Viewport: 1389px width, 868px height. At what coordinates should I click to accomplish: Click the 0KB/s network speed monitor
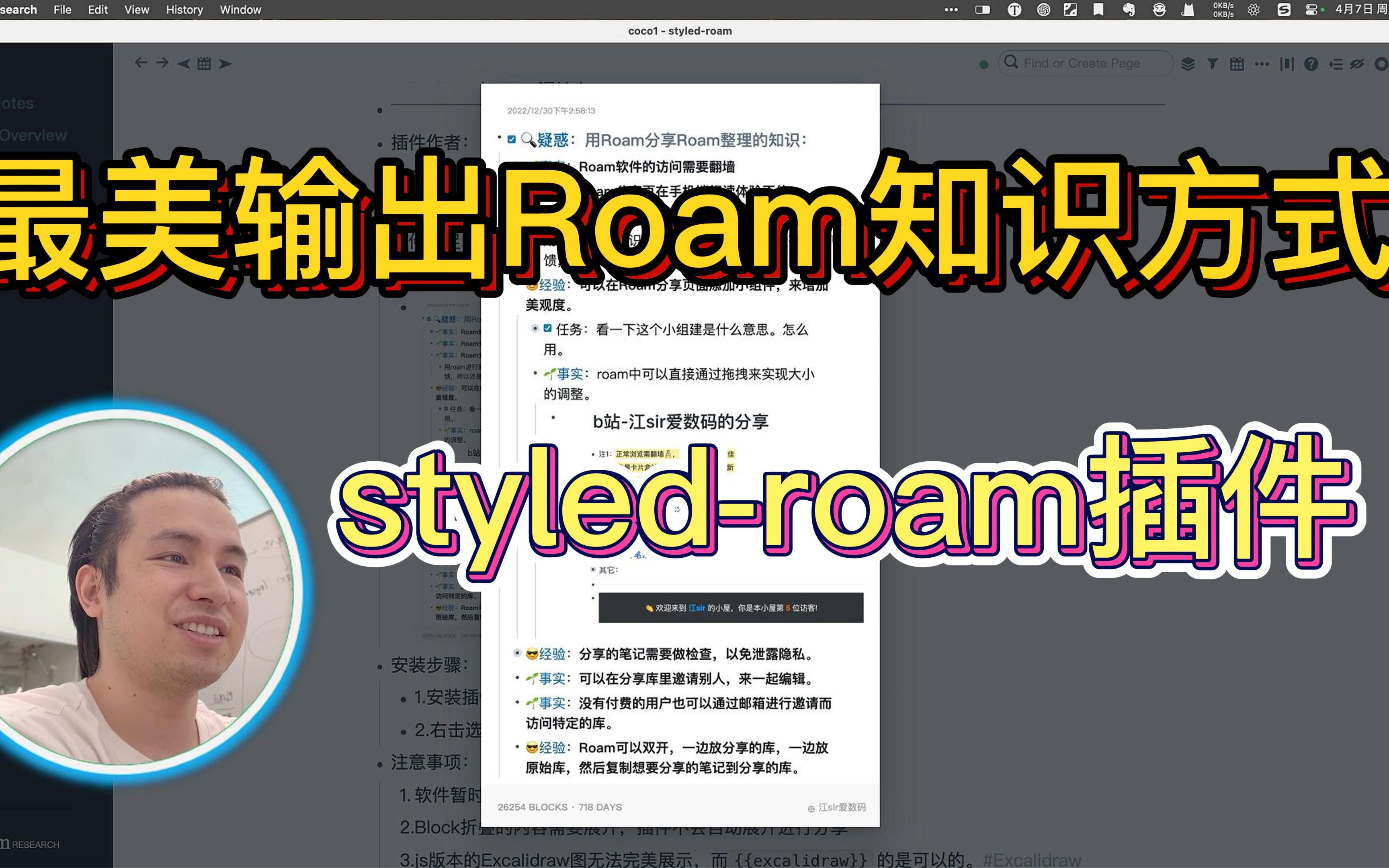[x=1223, y=10]
